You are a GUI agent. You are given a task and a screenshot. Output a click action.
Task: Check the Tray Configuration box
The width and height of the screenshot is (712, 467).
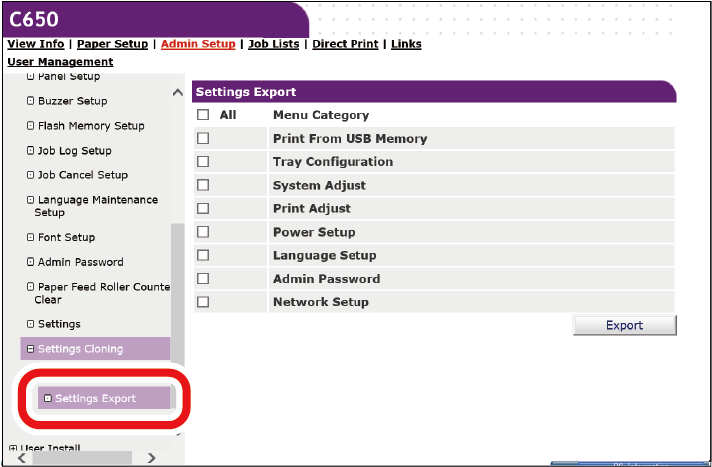(203, 162)
